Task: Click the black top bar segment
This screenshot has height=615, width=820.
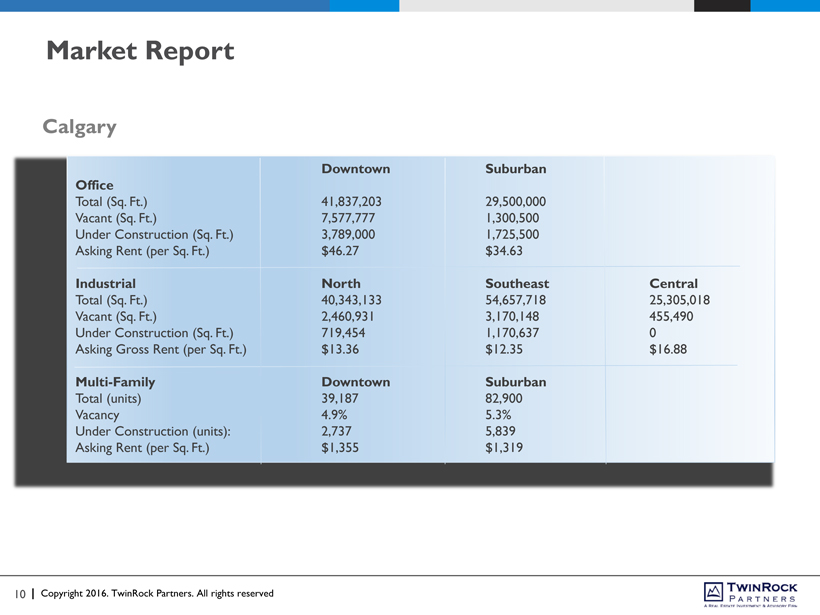Action: click(x=721, y=5)
